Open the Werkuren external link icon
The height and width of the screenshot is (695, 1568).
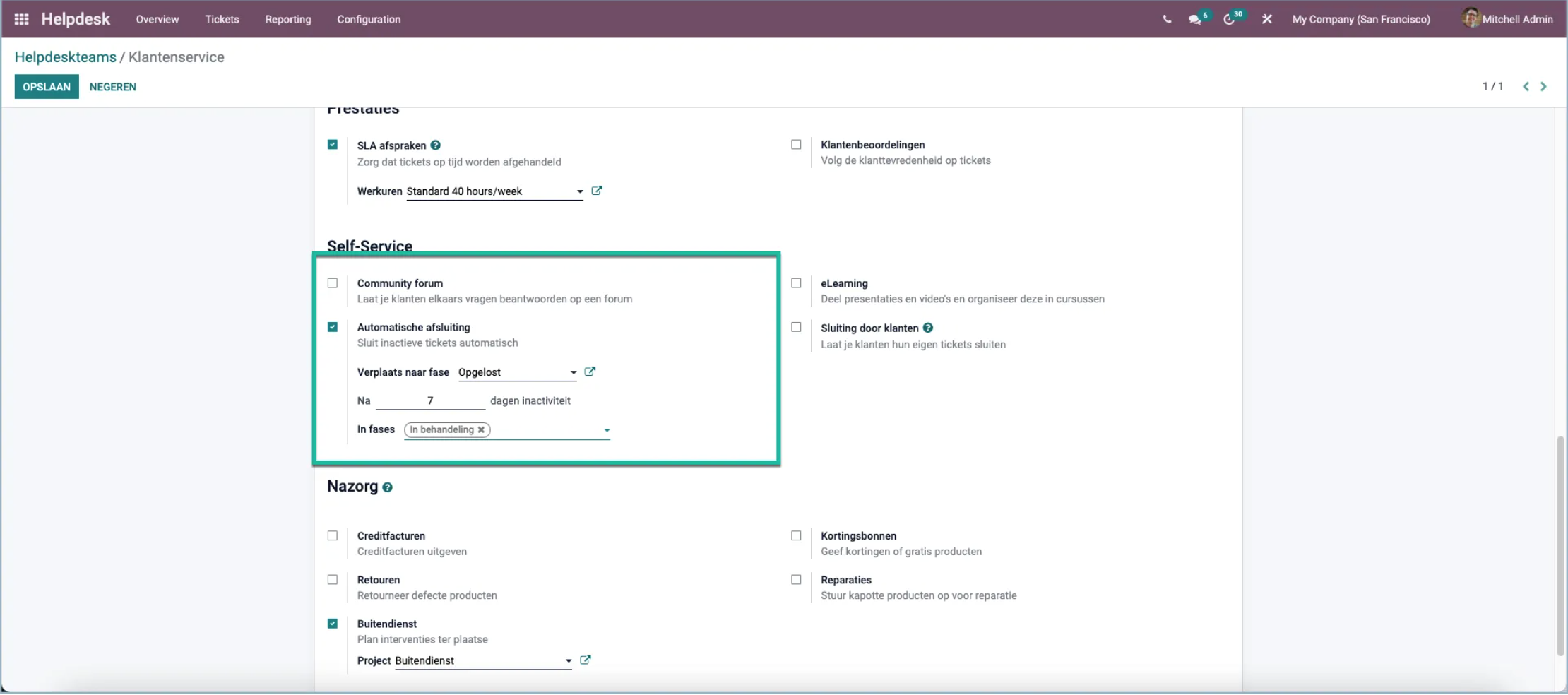tap(597, 191)
